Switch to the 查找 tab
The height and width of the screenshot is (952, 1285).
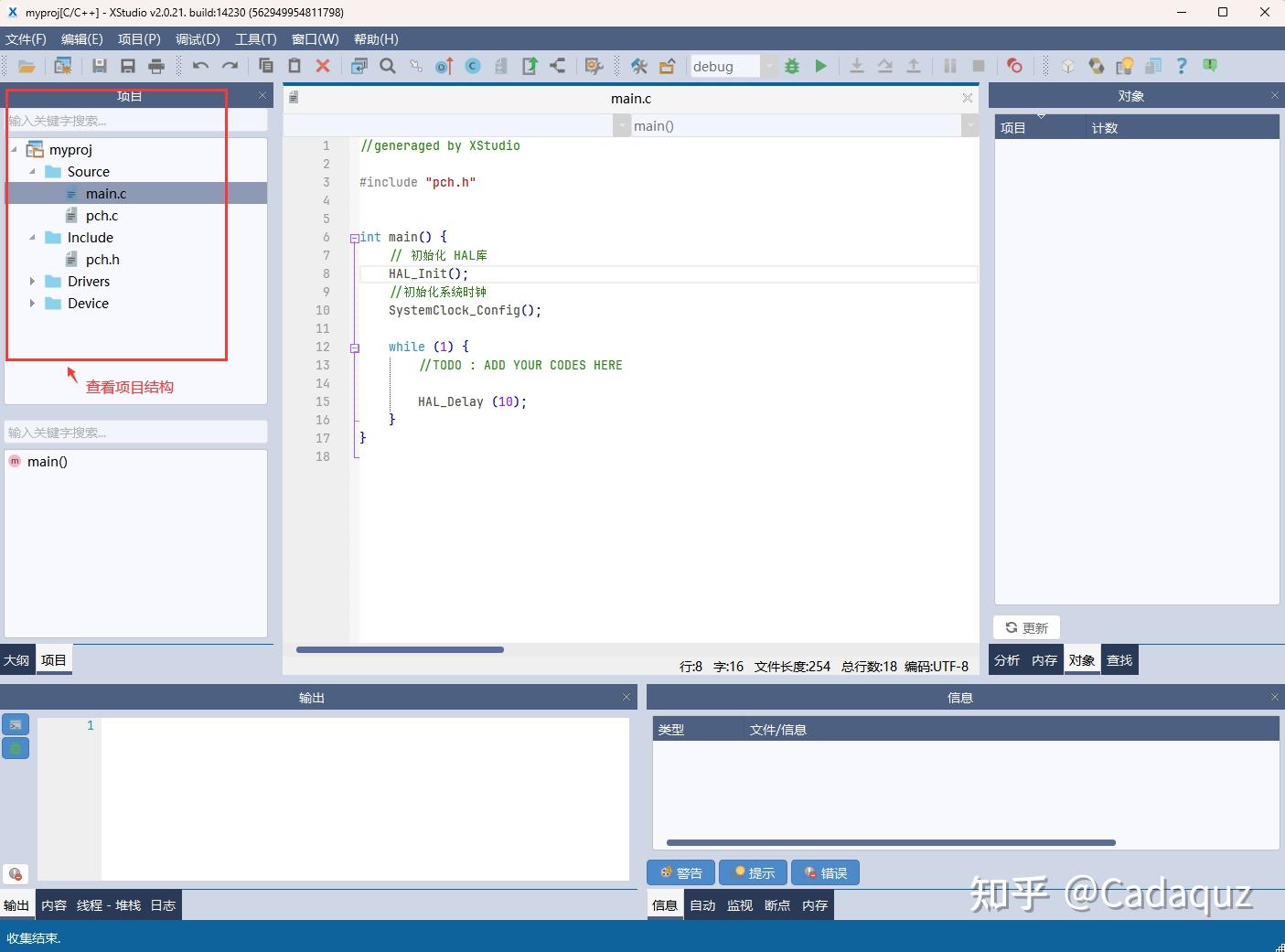(1119, 660)
